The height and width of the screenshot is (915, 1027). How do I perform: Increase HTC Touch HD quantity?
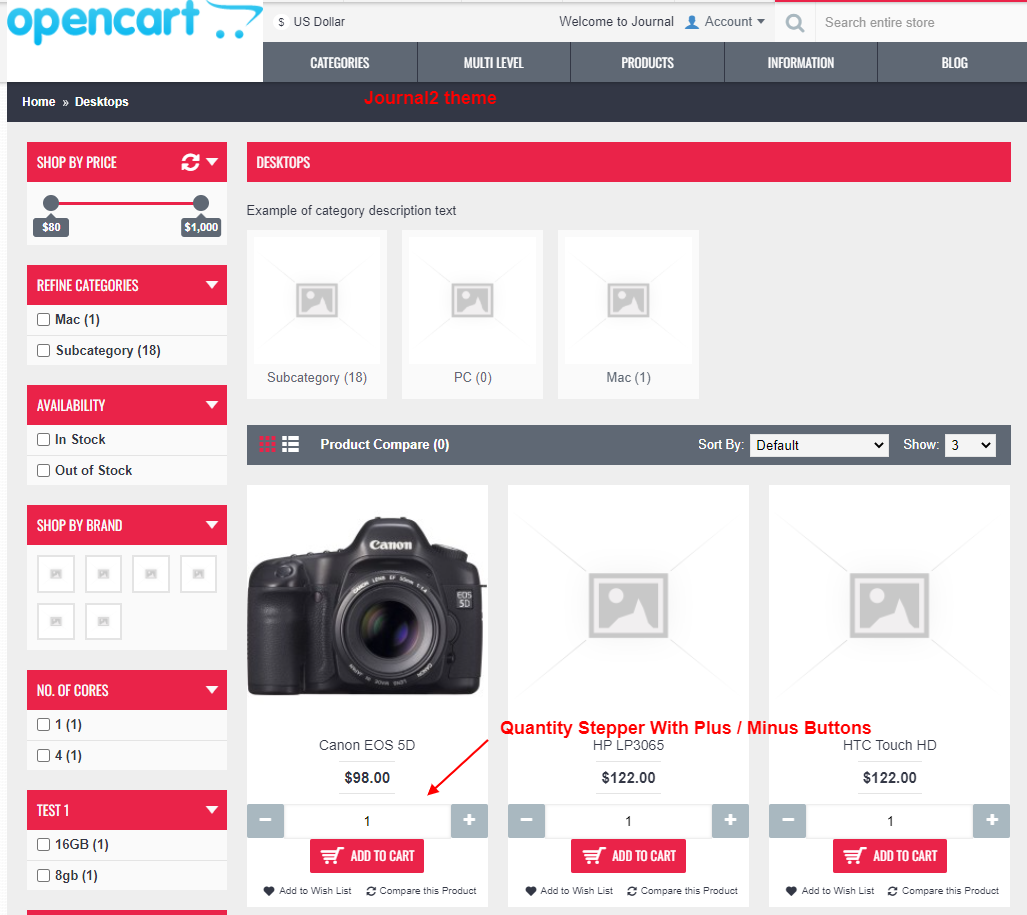click(992, 820)
